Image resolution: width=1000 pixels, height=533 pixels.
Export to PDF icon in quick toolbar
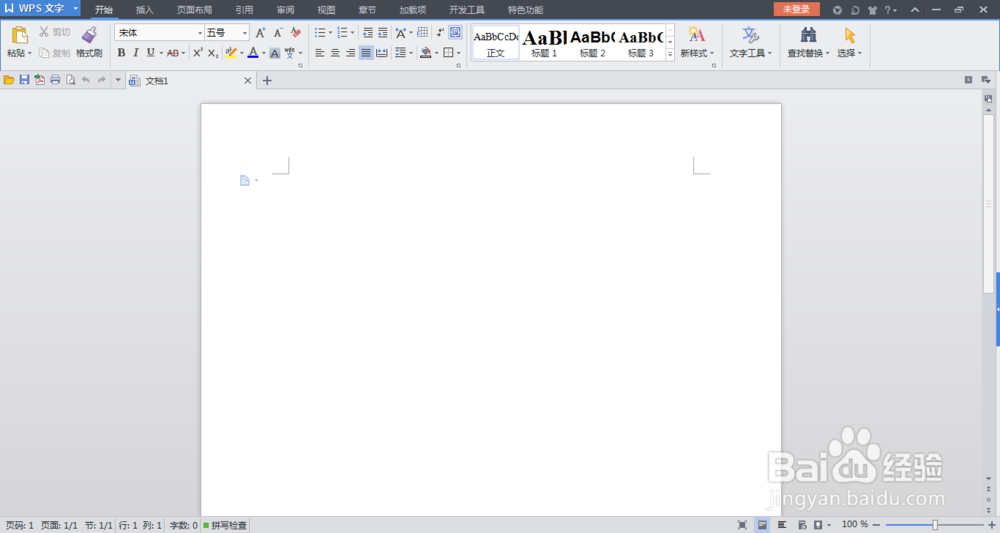pos(40,80)
